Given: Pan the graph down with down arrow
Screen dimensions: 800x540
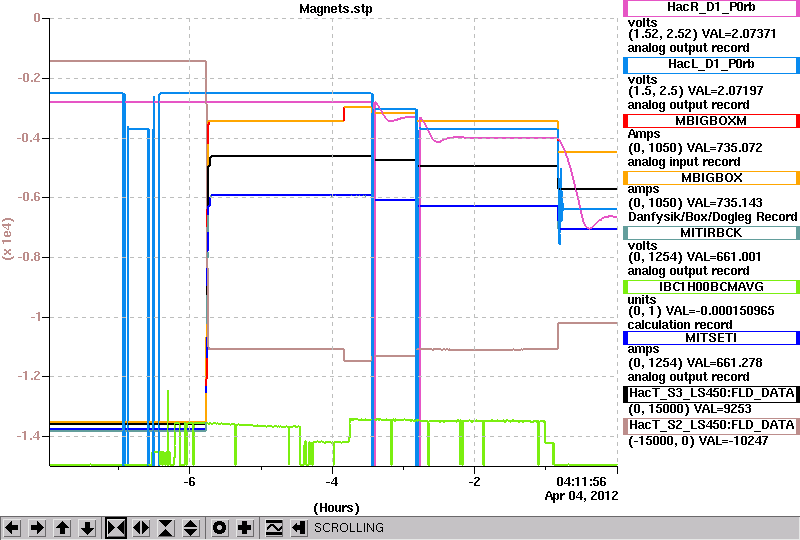Looking at the screenshot, I should click(88, 528).
